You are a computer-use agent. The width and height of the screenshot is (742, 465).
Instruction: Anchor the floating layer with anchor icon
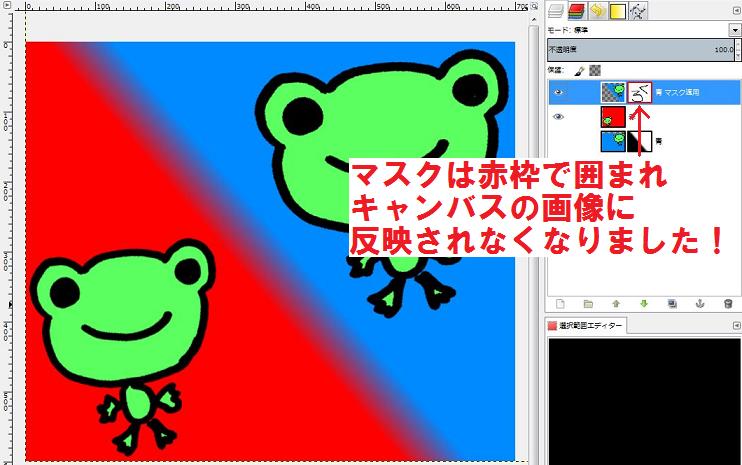(700, 304)
